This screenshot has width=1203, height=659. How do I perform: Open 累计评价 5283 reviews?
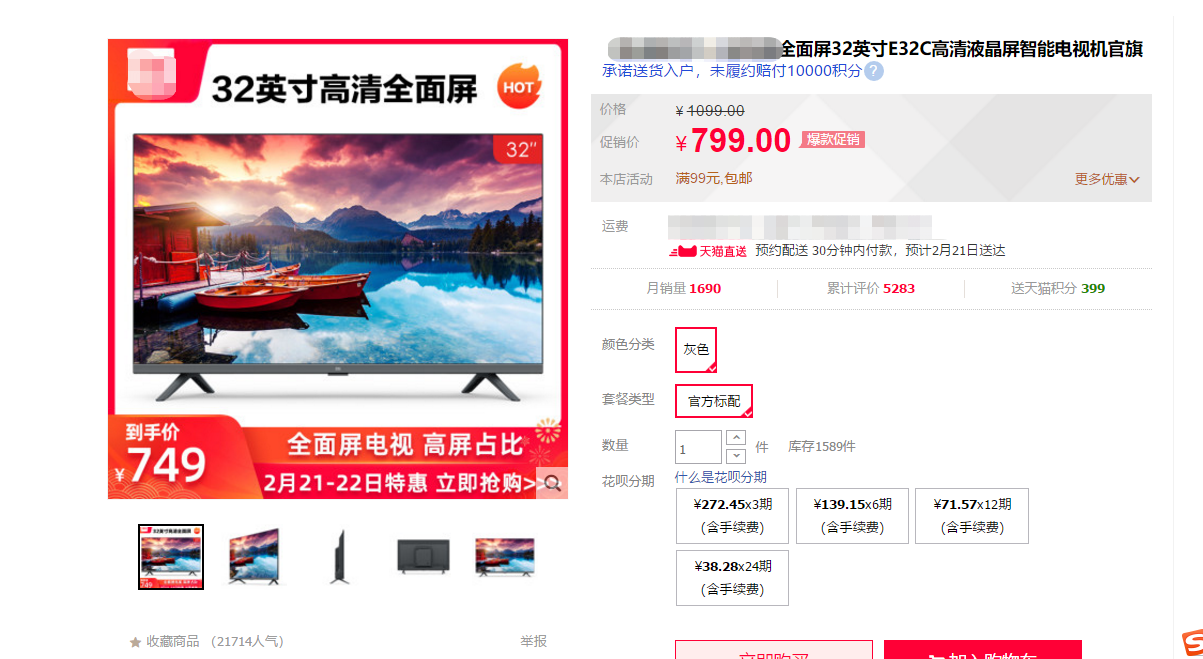[870, 288]
